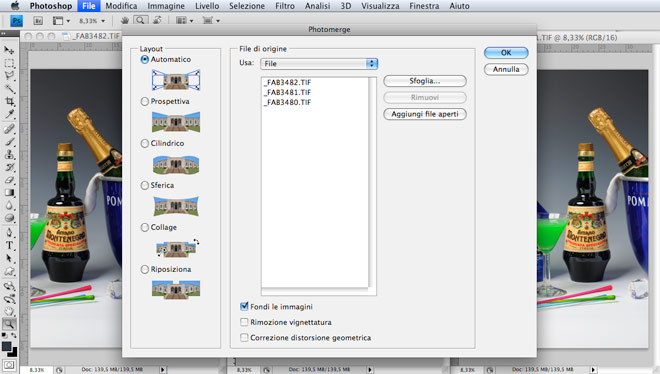Launch Bridge from the Br icon
Image resolution: width=660 pixels, height=374 pixels.
[38, 21]
